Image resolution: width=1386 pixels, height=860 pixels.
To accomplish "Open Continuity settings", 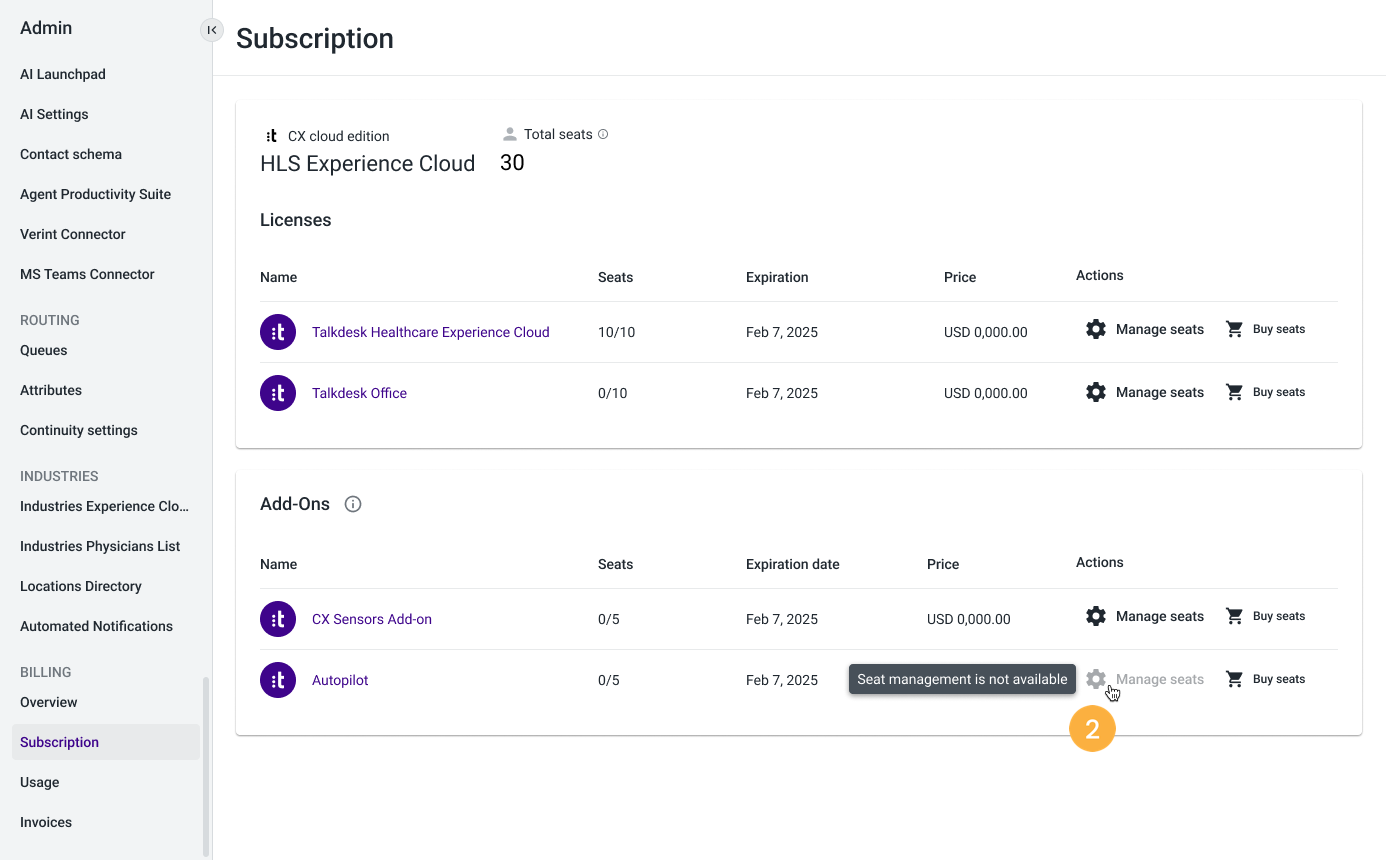I will (x=79, y=430).
